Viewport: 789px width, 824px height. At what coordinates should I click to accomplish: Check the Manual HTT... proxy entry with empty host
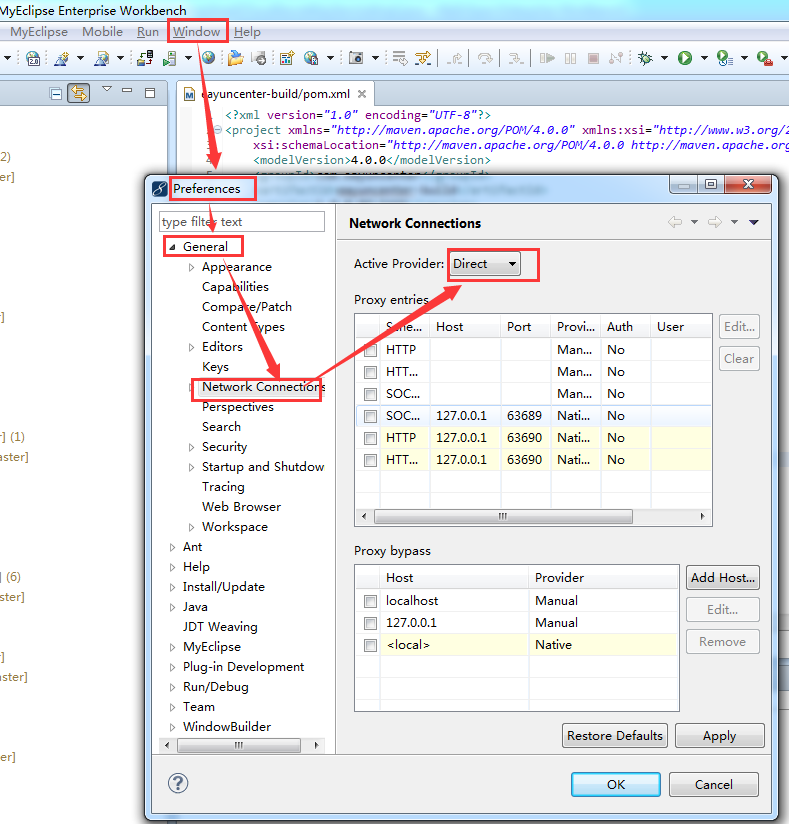[x=371, y=373]
